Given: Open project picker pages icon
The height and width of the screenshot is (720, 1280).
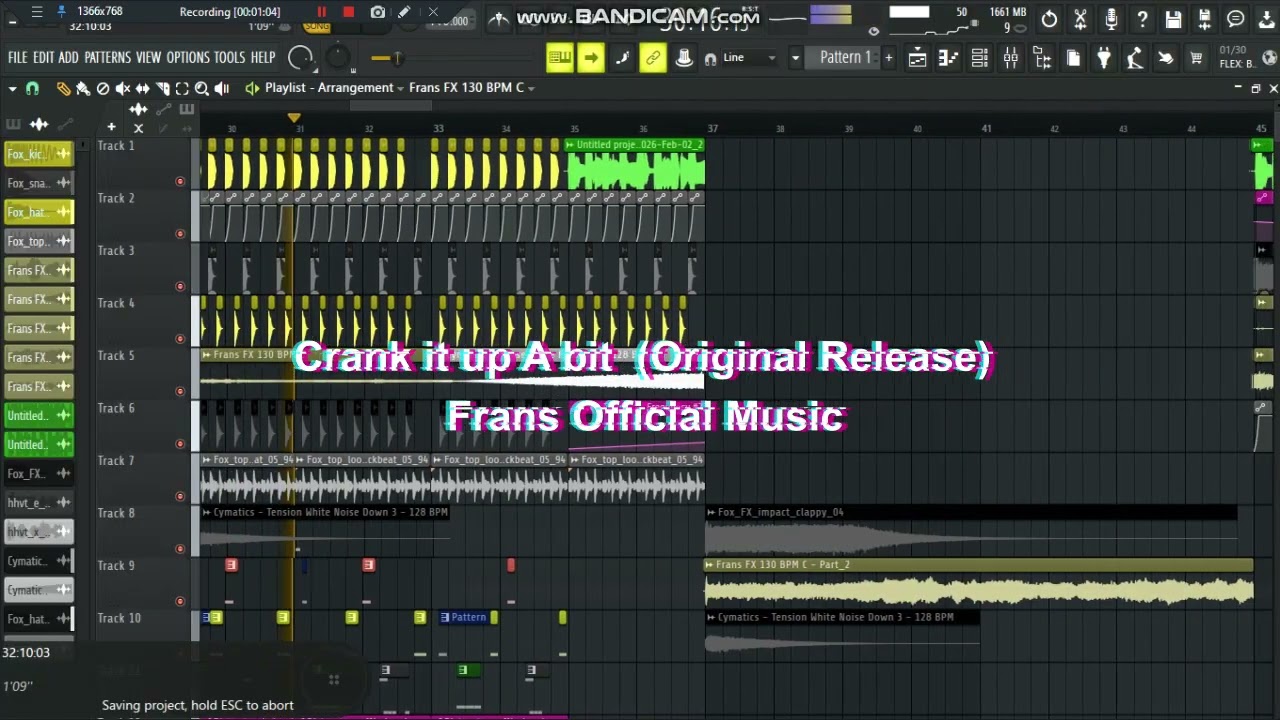Looking at the screenshot, I should pyautogui.click(x=1073, y=58).
